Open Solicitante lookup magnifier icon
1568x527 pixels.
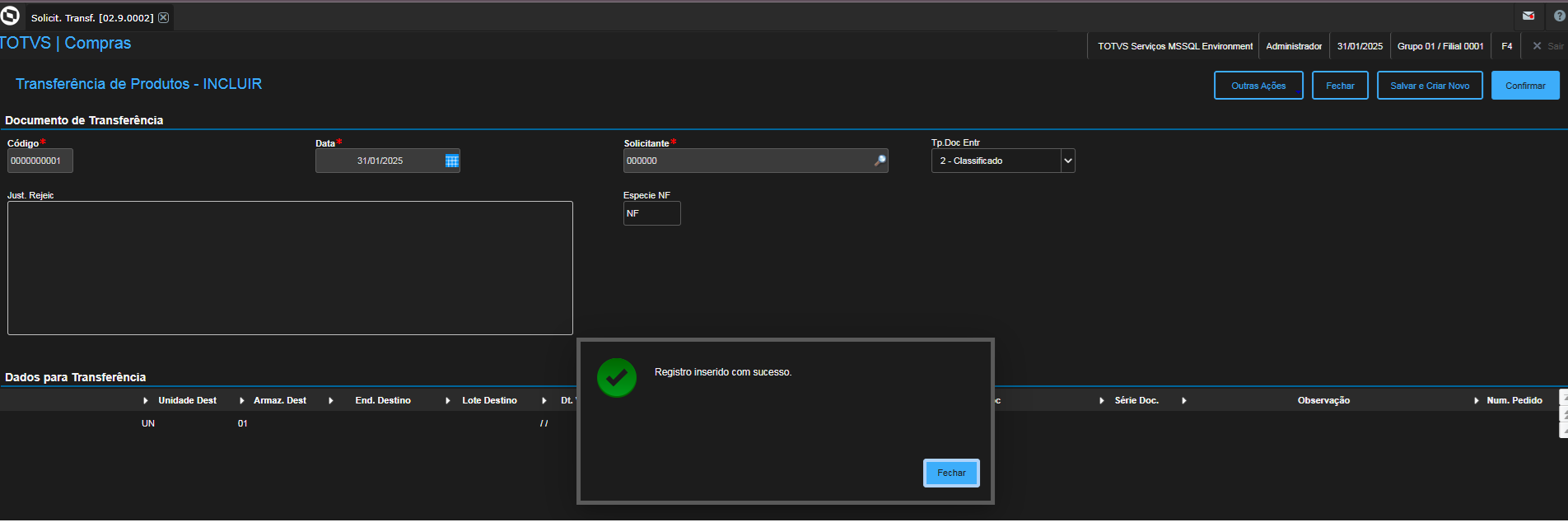pos(880,161)
